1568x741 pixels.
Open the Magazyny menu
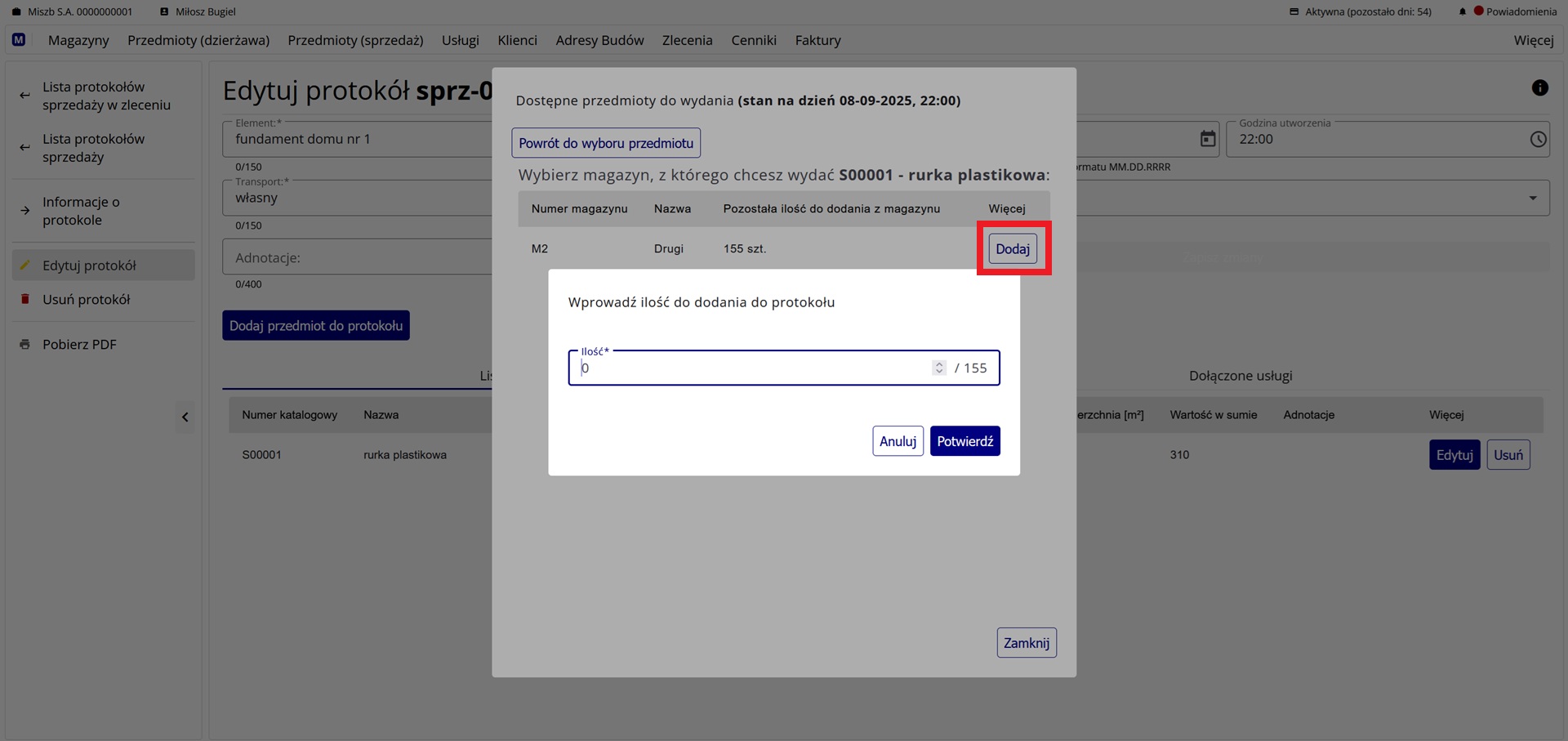tap(78, 41)
